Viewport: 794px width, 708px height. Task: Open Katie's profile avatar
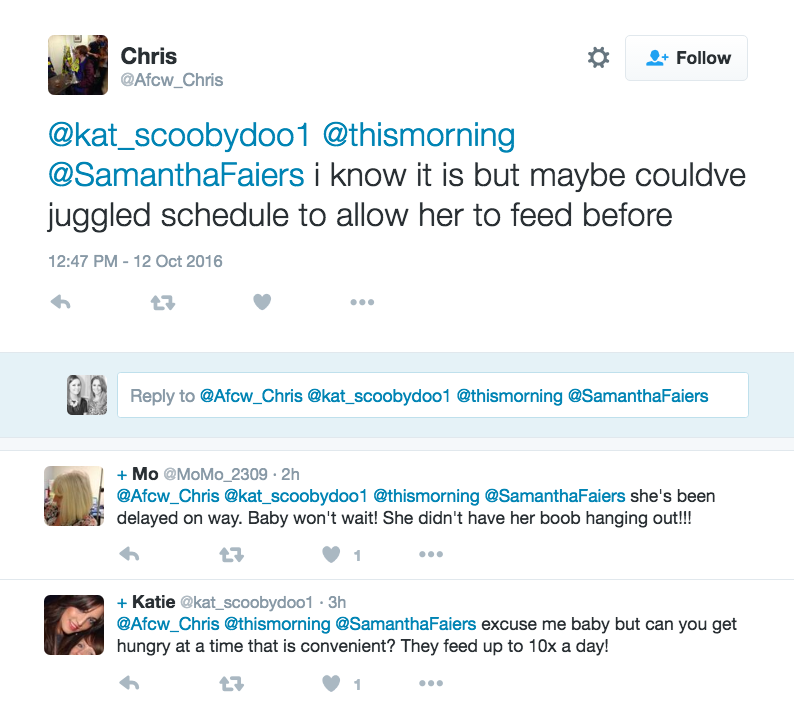pos(74,625)
